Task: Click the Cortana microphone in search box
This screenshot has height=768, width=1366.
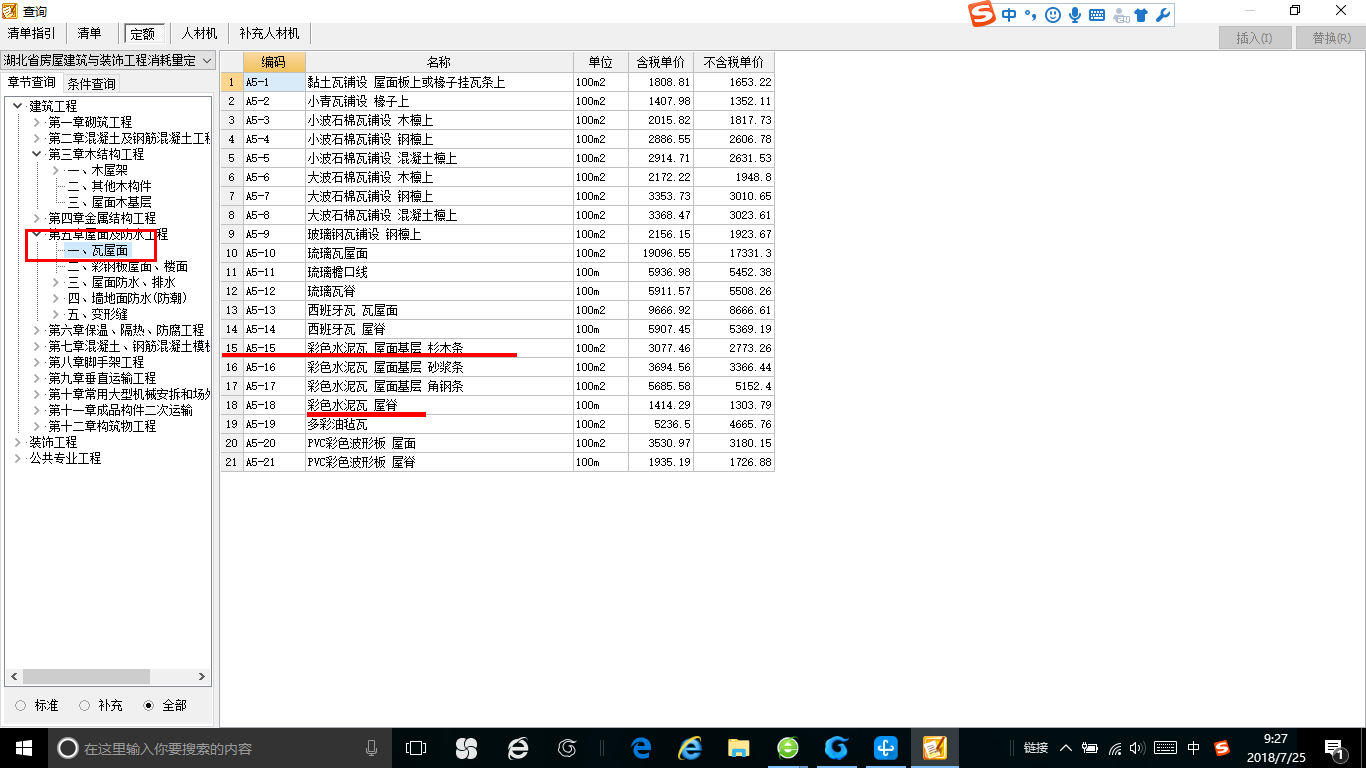Action: (x=372, y=748)
